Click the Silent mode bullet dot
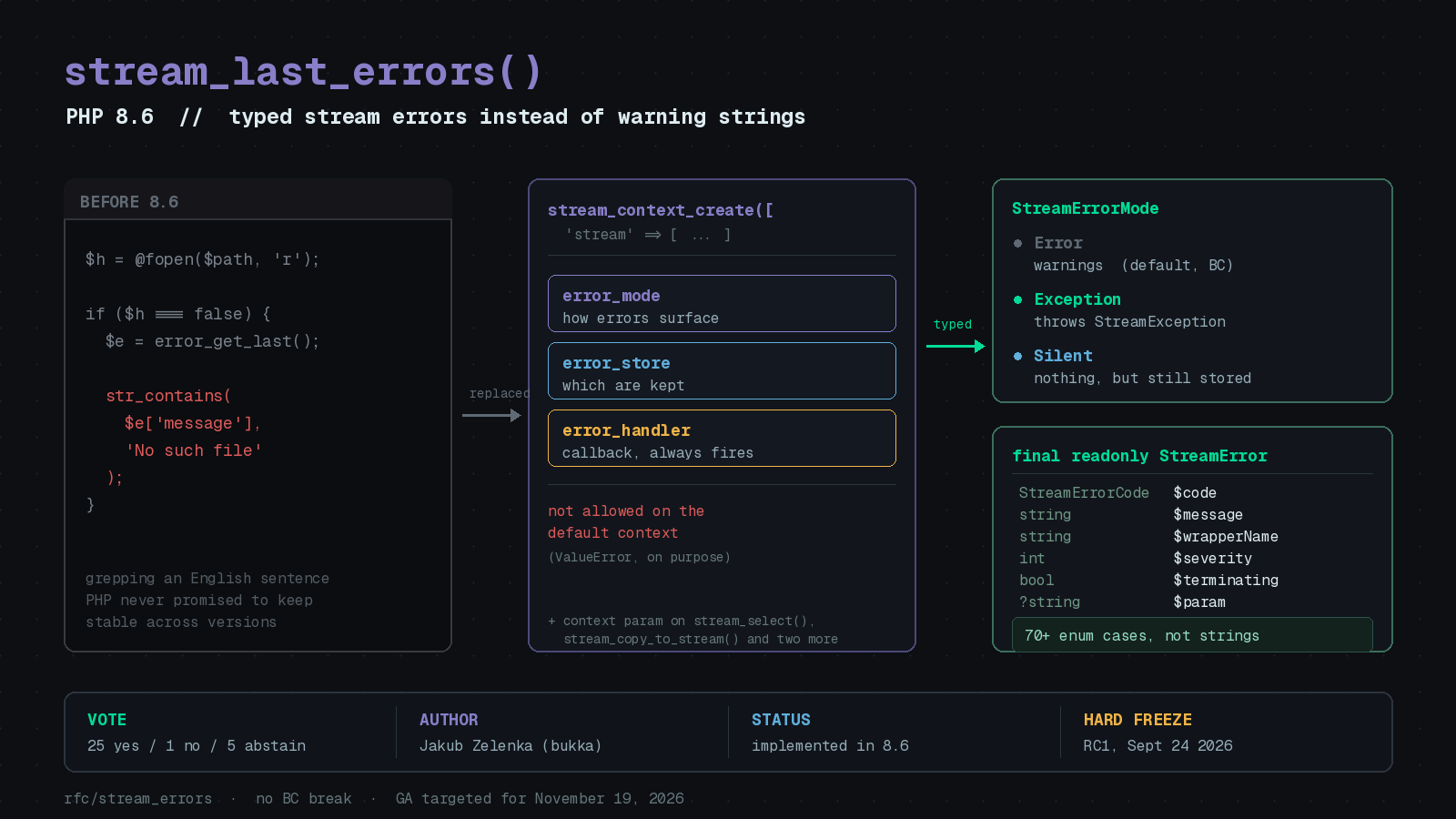This screenshot has height=819, width=1456. (x=1017, y=356)
